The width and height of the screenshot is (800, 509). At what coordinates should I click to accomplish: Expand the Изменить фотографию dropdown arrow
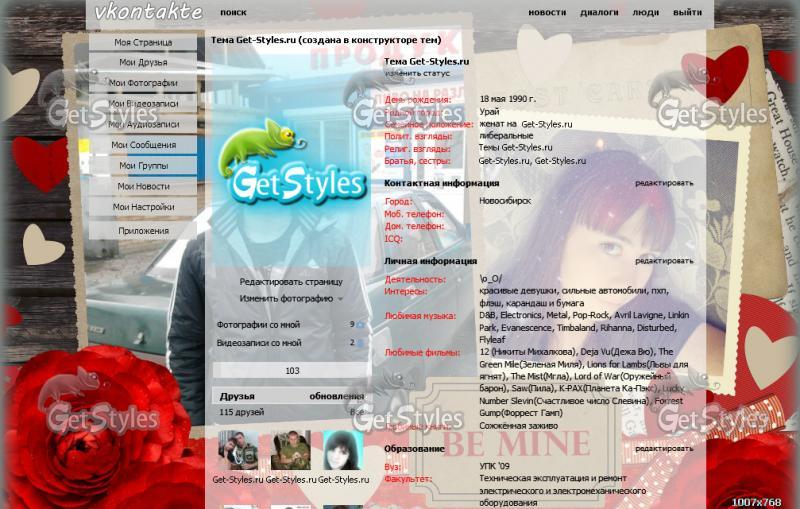click(x=340, y=299)
